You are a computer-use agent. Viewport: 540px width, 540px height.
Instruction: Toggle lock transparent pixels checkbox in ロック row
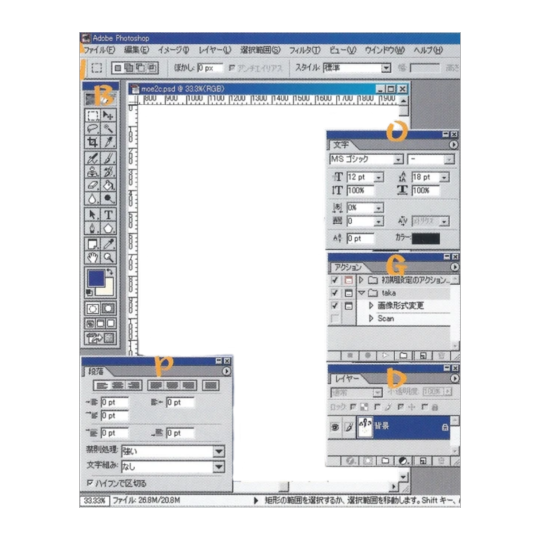353,407
